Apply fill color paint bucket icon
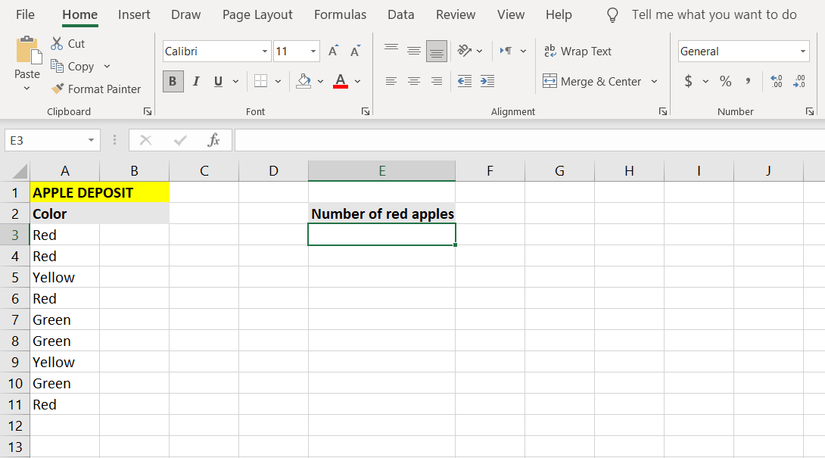Viewport: 825px width, 458px height. coord(304,81)
